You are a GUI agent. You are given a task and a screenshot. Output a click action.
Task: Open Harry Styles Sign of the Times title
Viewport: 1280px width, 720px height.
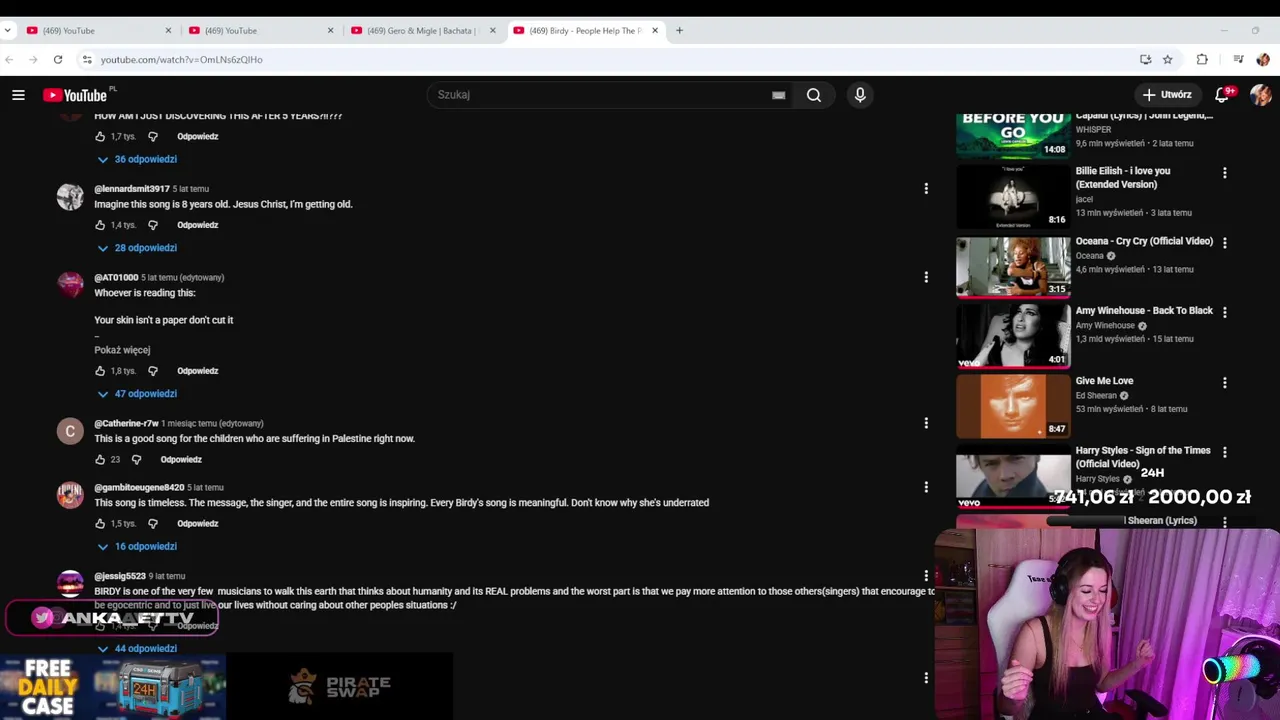click(1143, 457)
